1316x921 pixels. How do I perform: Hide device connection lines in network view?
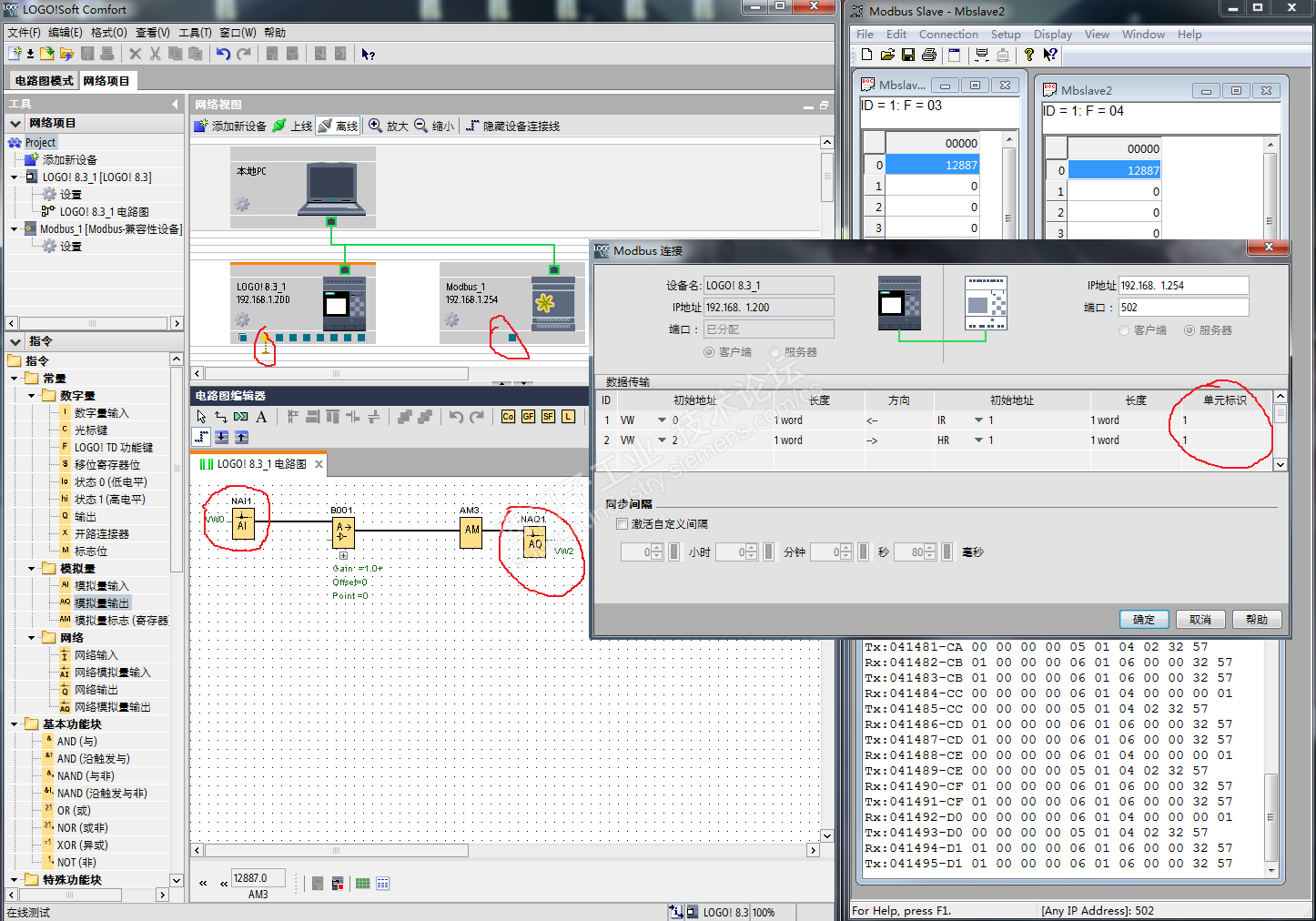pos(512,126)
